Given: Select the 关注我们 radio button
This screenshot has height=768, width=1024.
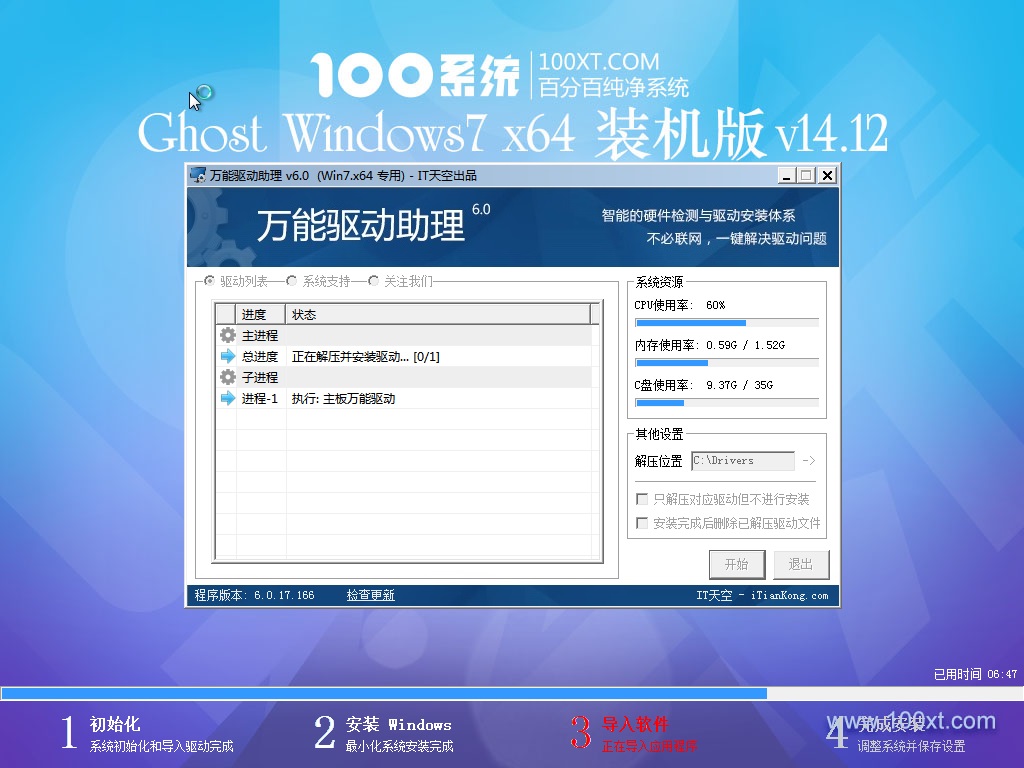Looking at the screenshot, I should point(374,281).
